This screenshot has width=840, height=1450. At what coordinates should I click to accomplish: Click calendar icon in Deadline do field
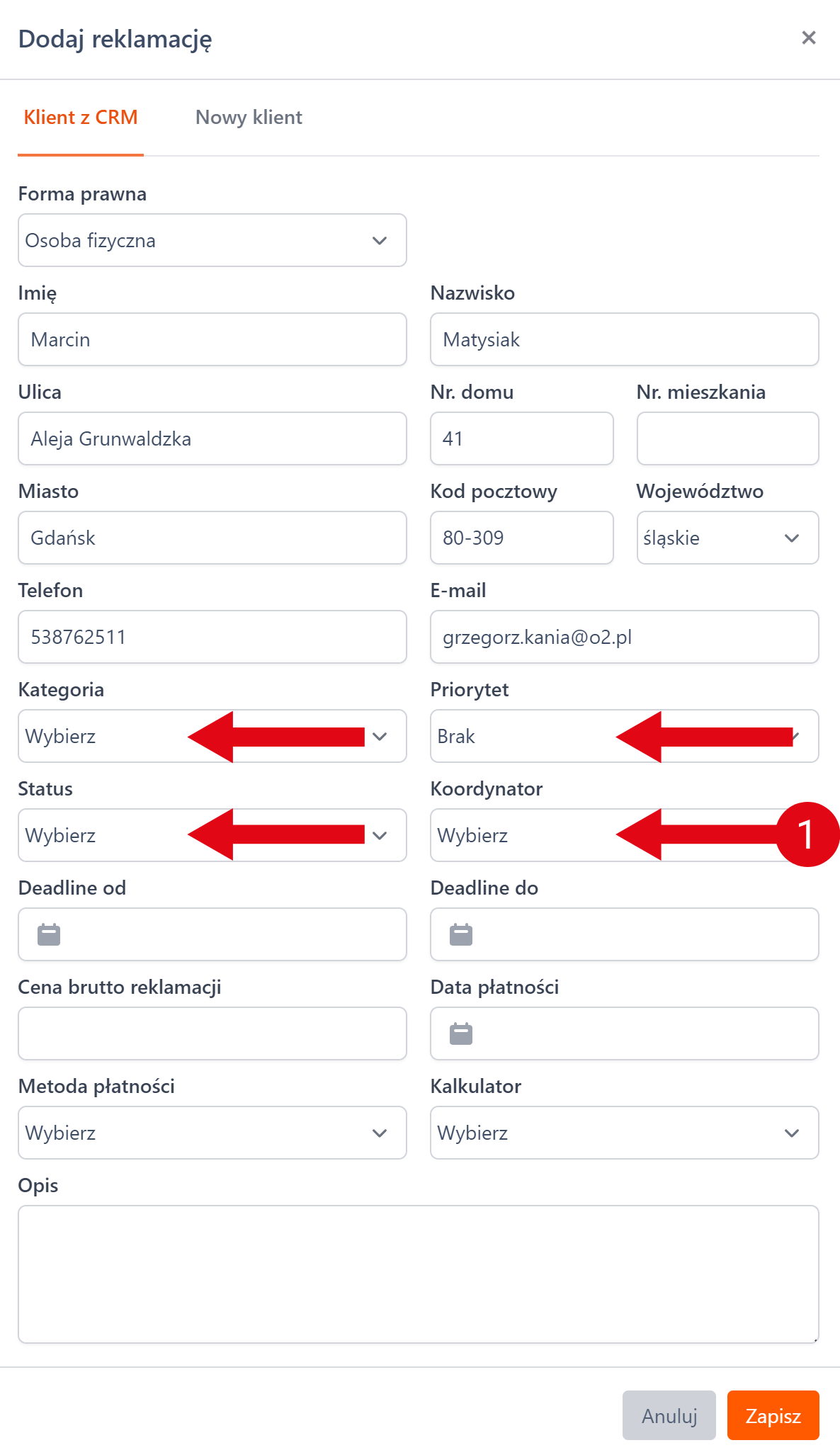[x=461, y=934]
